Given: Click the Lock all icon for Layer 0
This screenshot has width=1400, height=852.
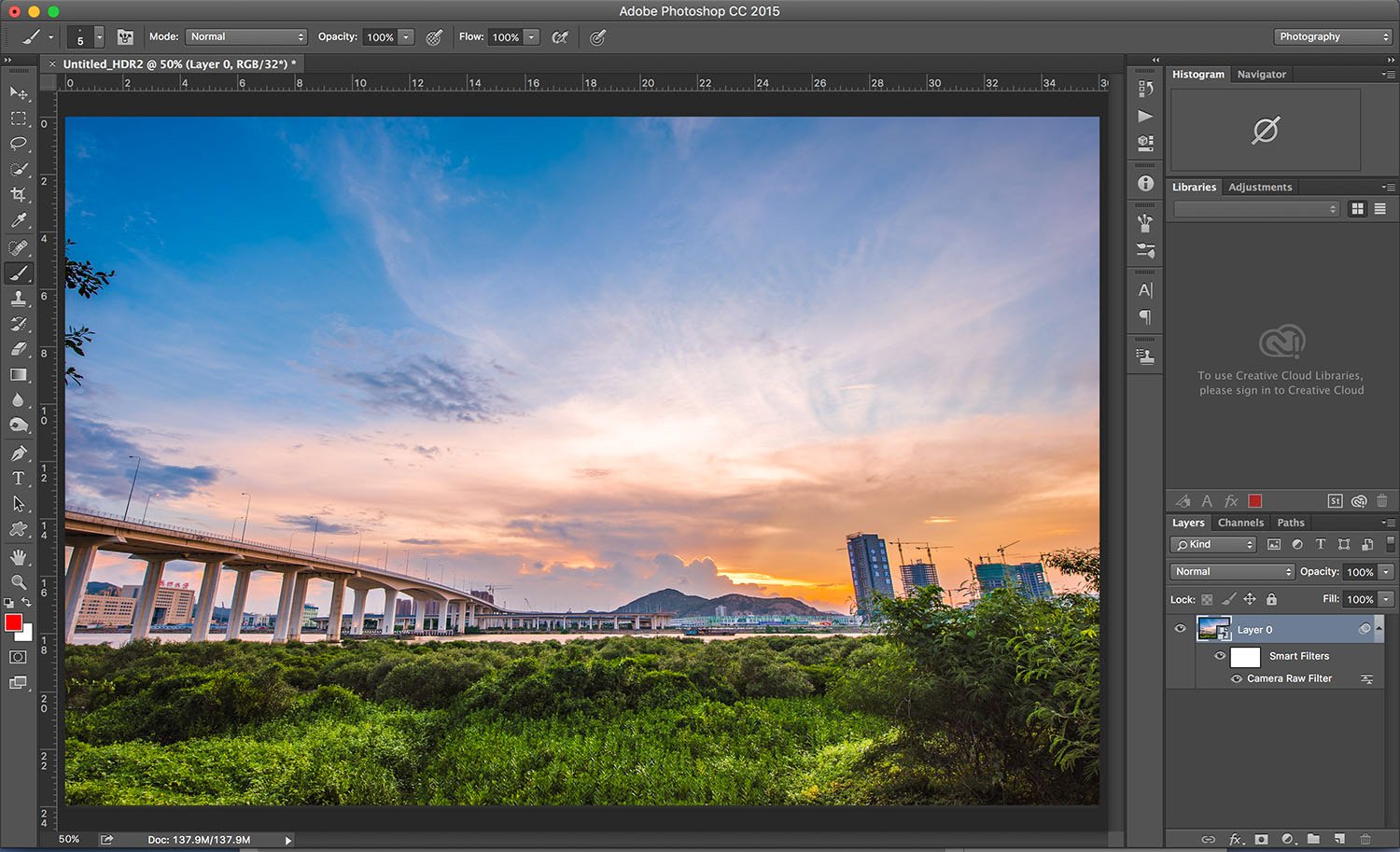Looking at the screenshot, I should (1271, 599).
